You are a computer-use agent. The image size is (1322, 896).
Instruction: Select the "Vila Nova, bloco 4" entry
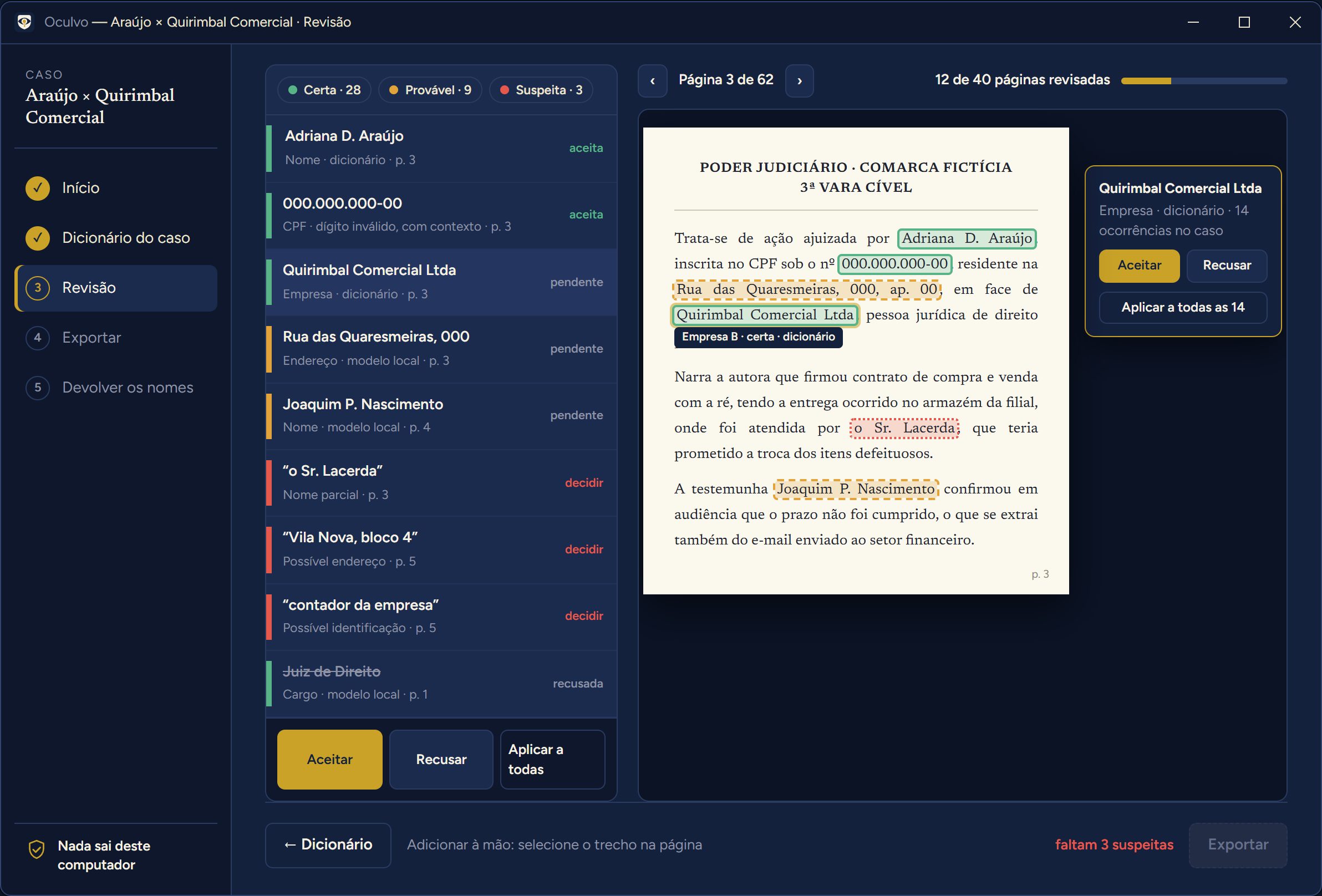(x=441, y=549)
